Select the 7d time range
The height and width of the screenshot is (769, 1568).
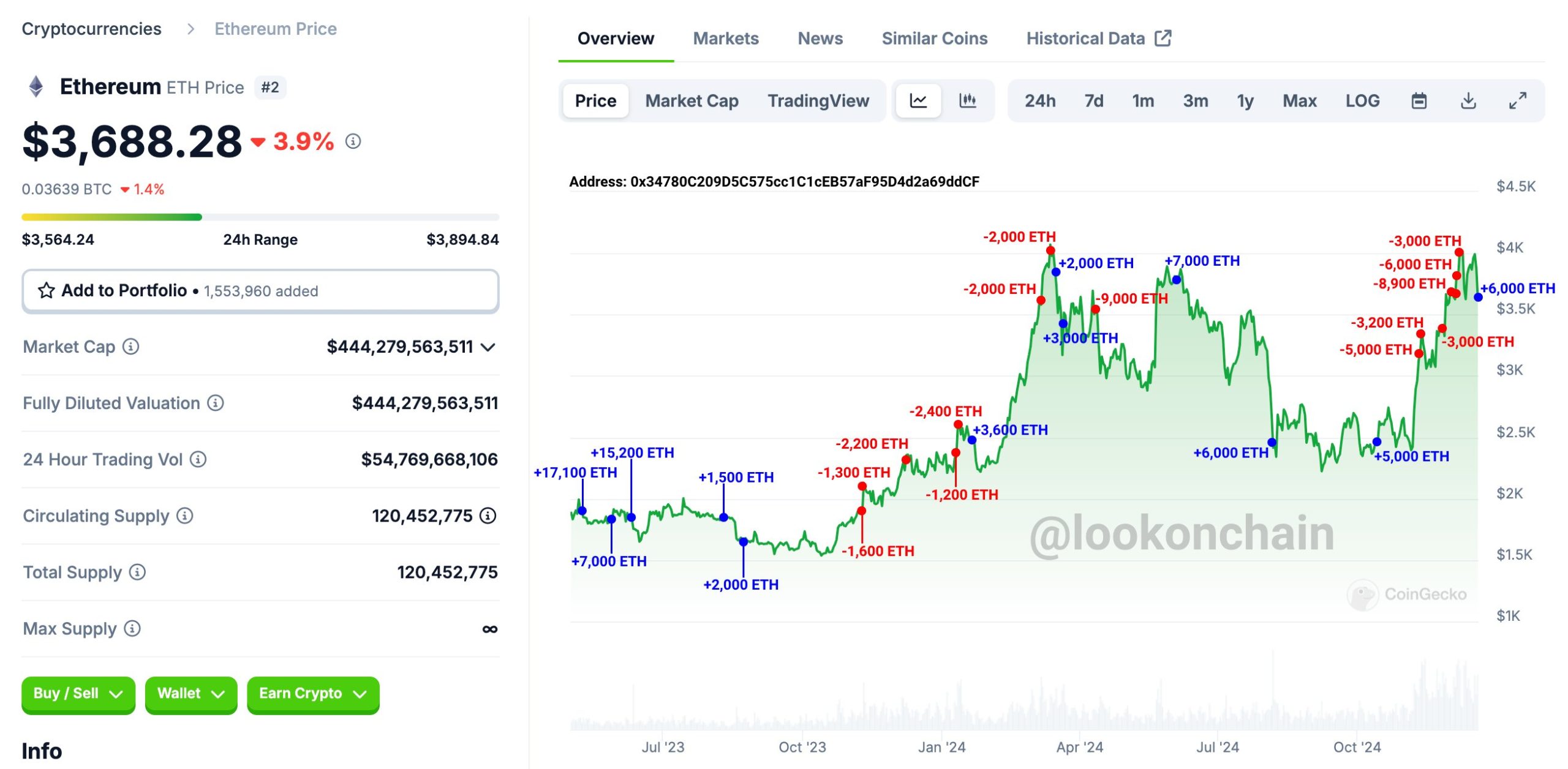1093,100
